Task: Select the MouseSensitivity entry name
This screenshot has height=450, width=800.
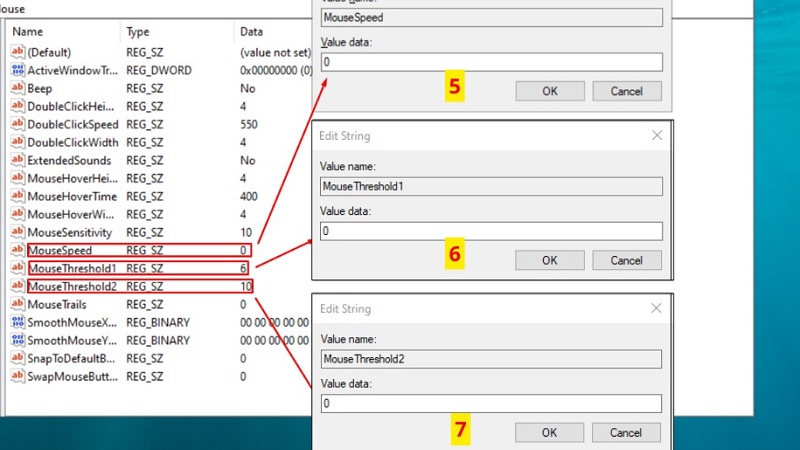Action: (69, 233)
